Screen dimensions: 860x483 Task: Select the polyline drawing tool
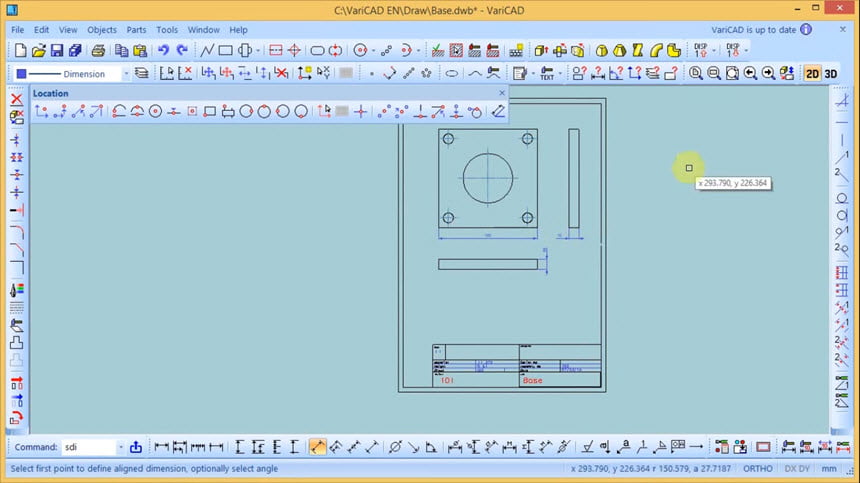coord(207,50)
